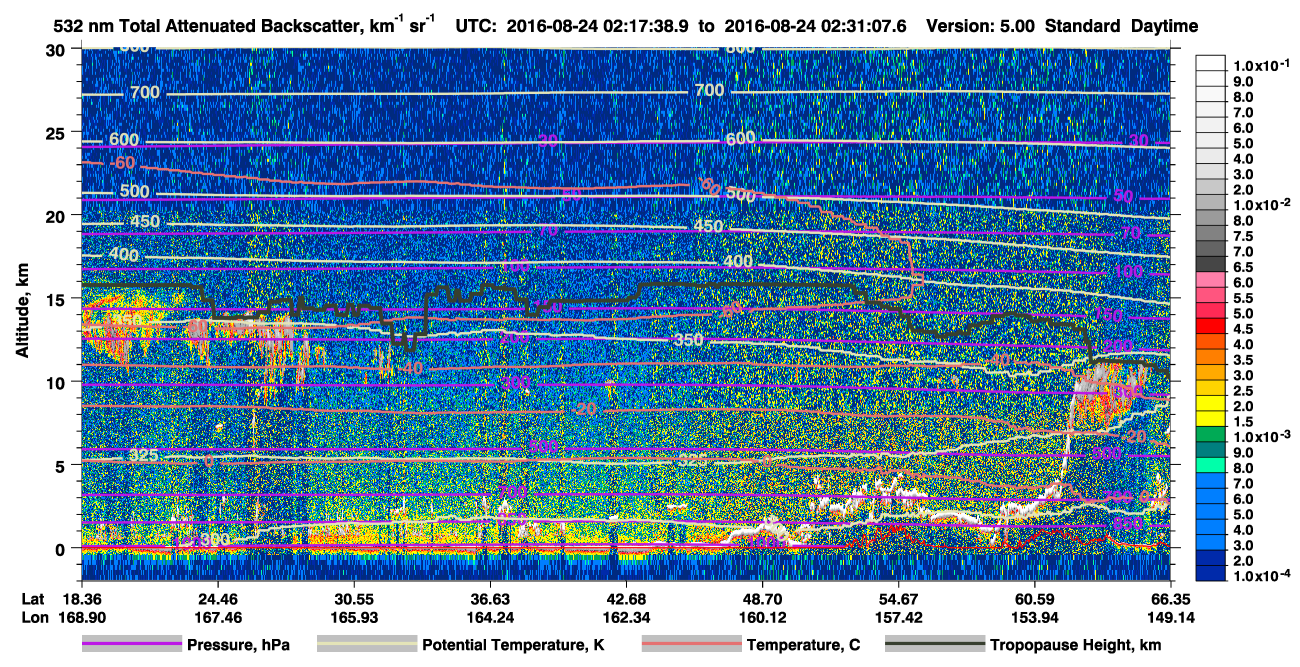This screenshot has width=1300, height=667.
Task: Click the 'Lon' row label
Action: (x=33, y=616)
